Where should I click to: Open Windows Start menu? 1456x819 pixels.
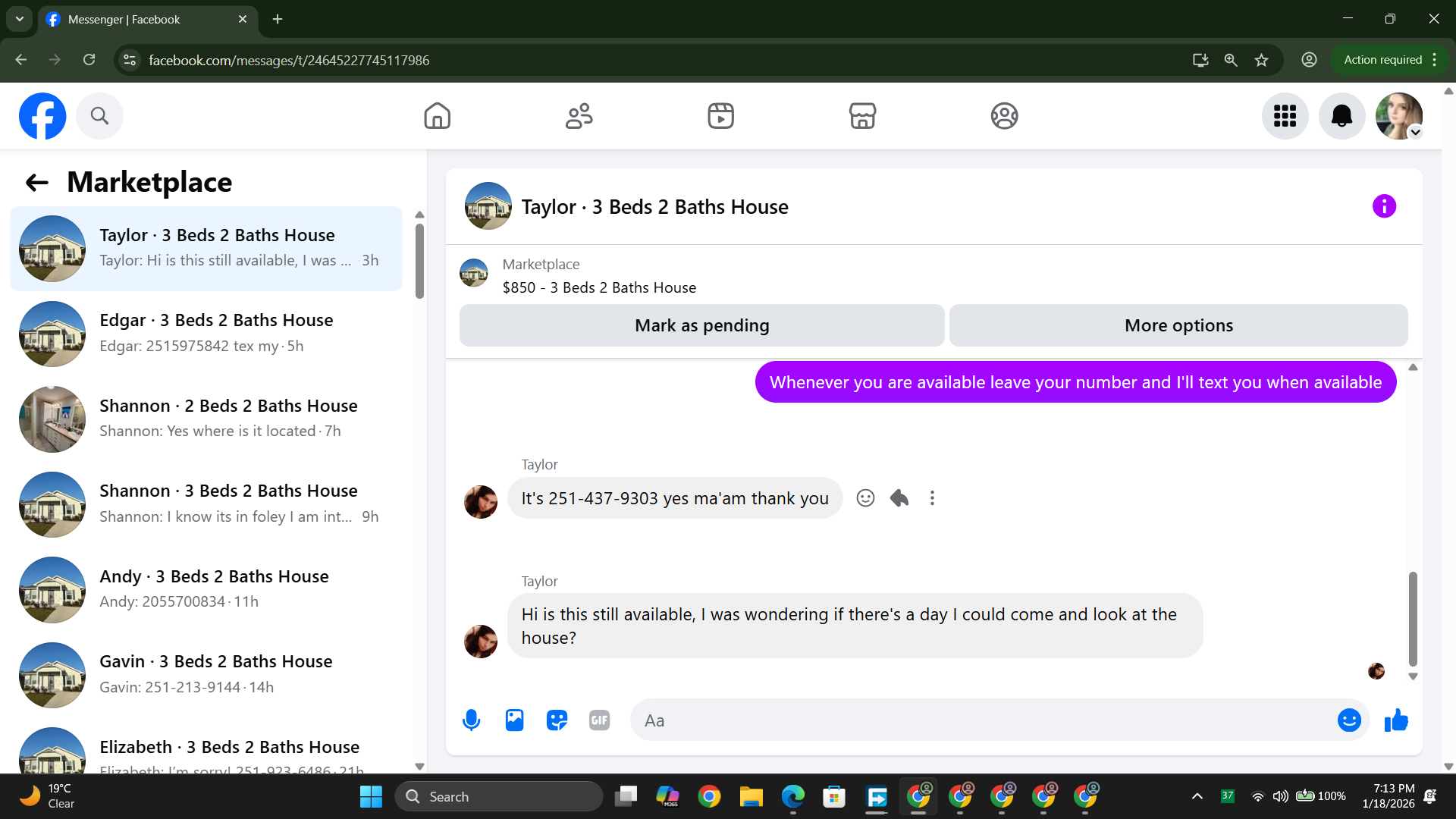coord(371,796)
